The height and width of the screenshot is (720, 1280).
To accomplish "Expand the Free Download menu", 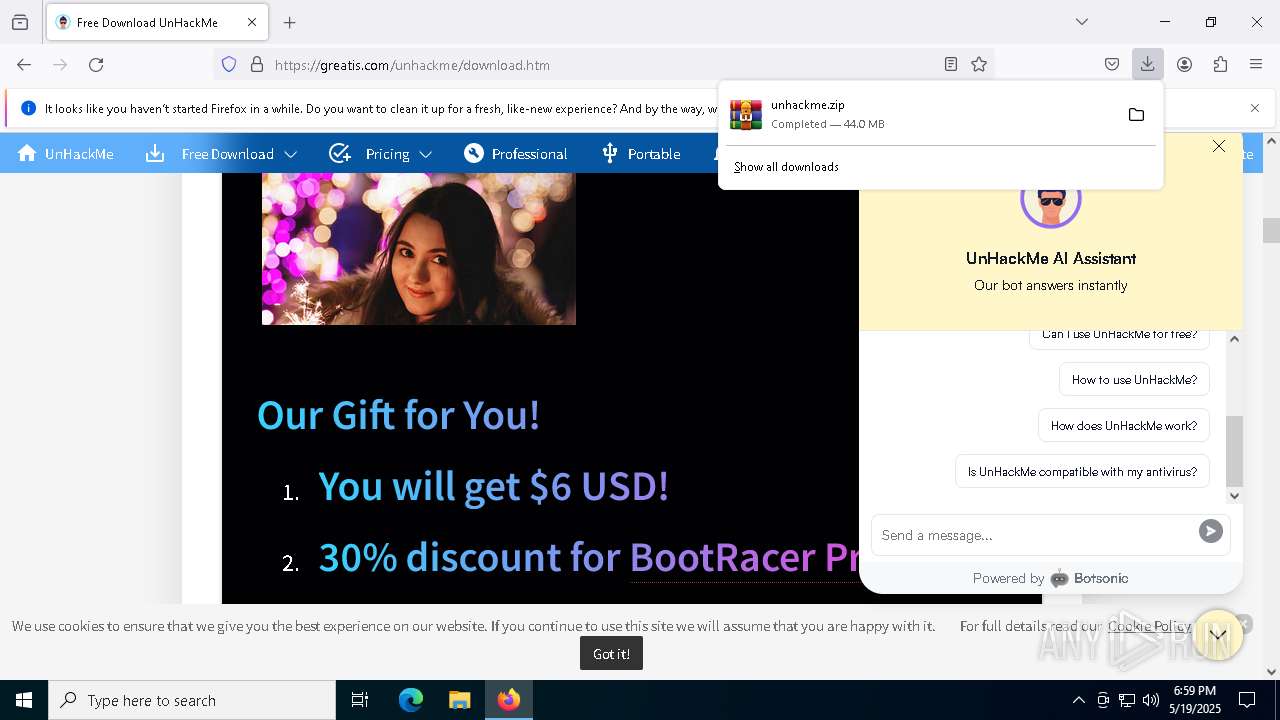I will click(222, 154).
